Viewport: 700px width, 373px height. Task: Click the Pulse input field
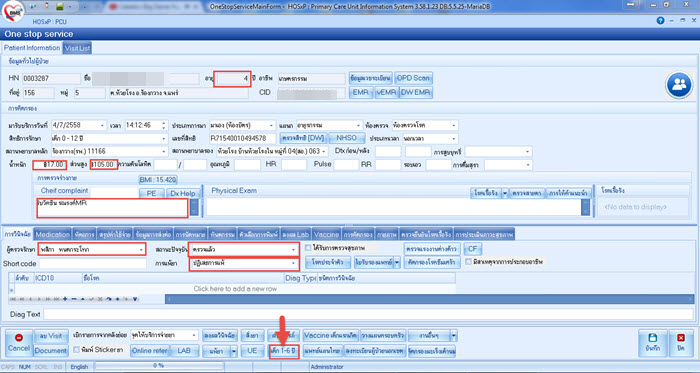point(346,165)
